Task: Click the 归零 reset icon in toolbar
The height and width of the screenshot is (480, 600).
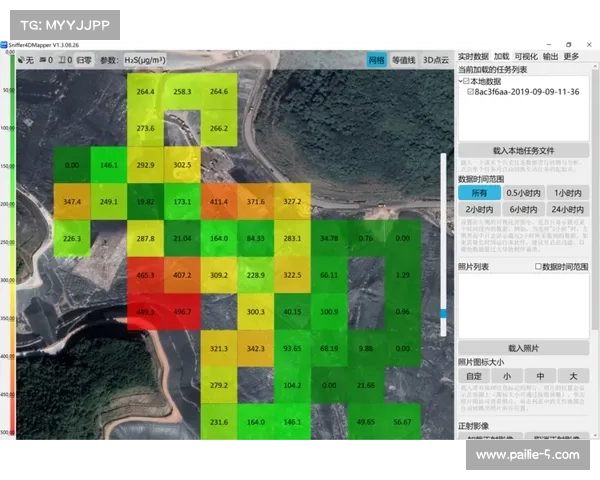Action: point(82,60)
